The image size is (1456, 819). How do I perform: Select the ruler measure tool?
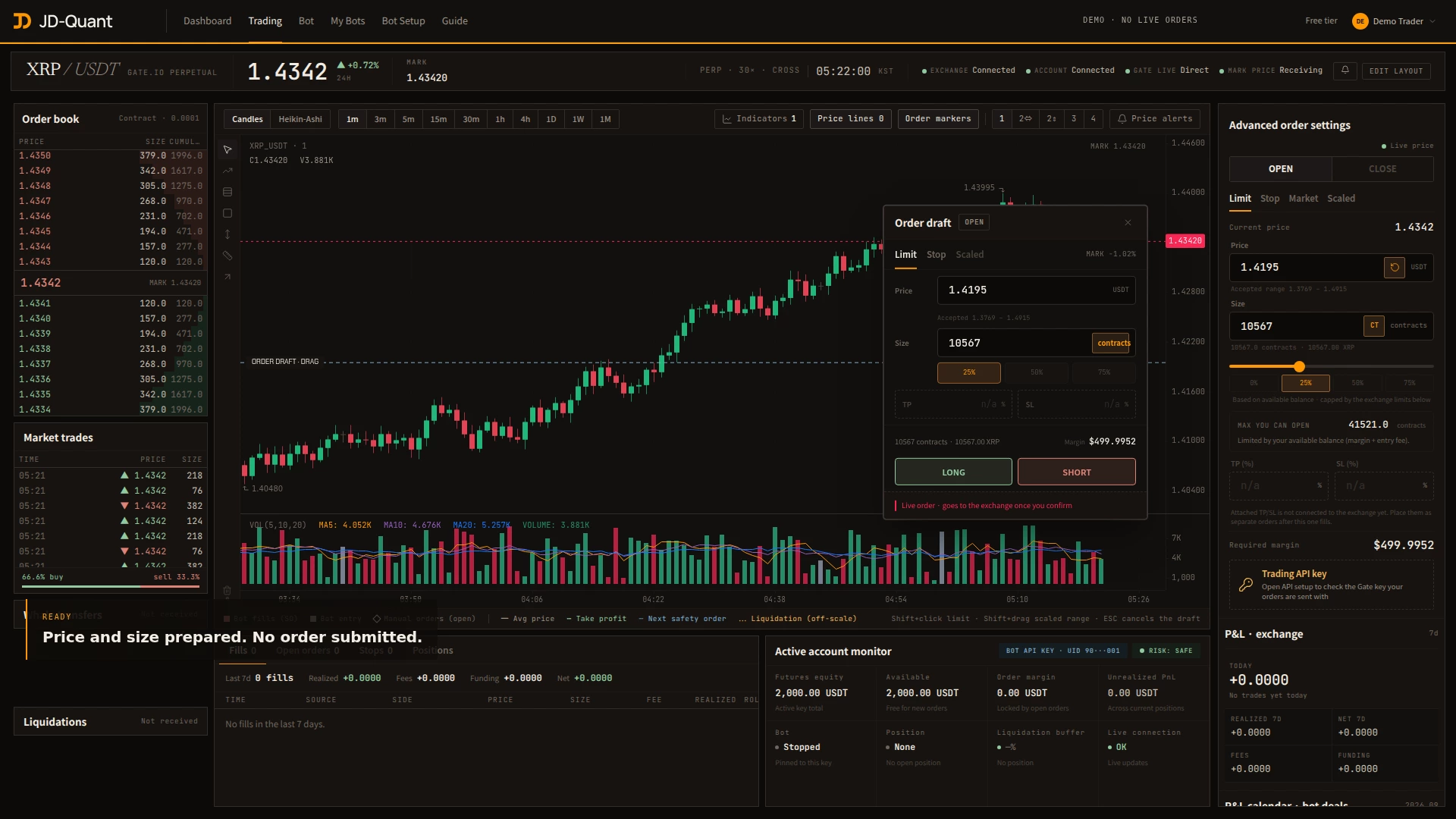227,256
